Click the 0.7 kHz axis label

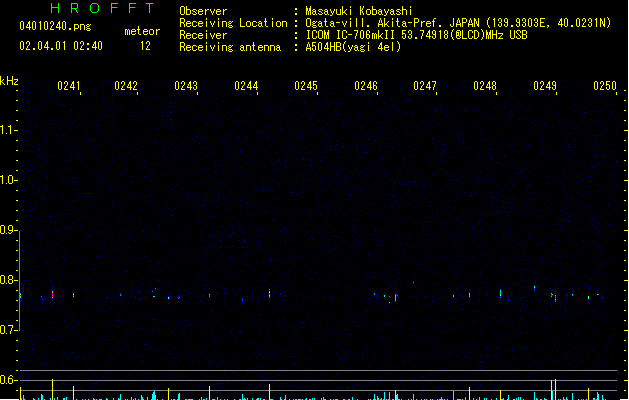pos(7,330)
